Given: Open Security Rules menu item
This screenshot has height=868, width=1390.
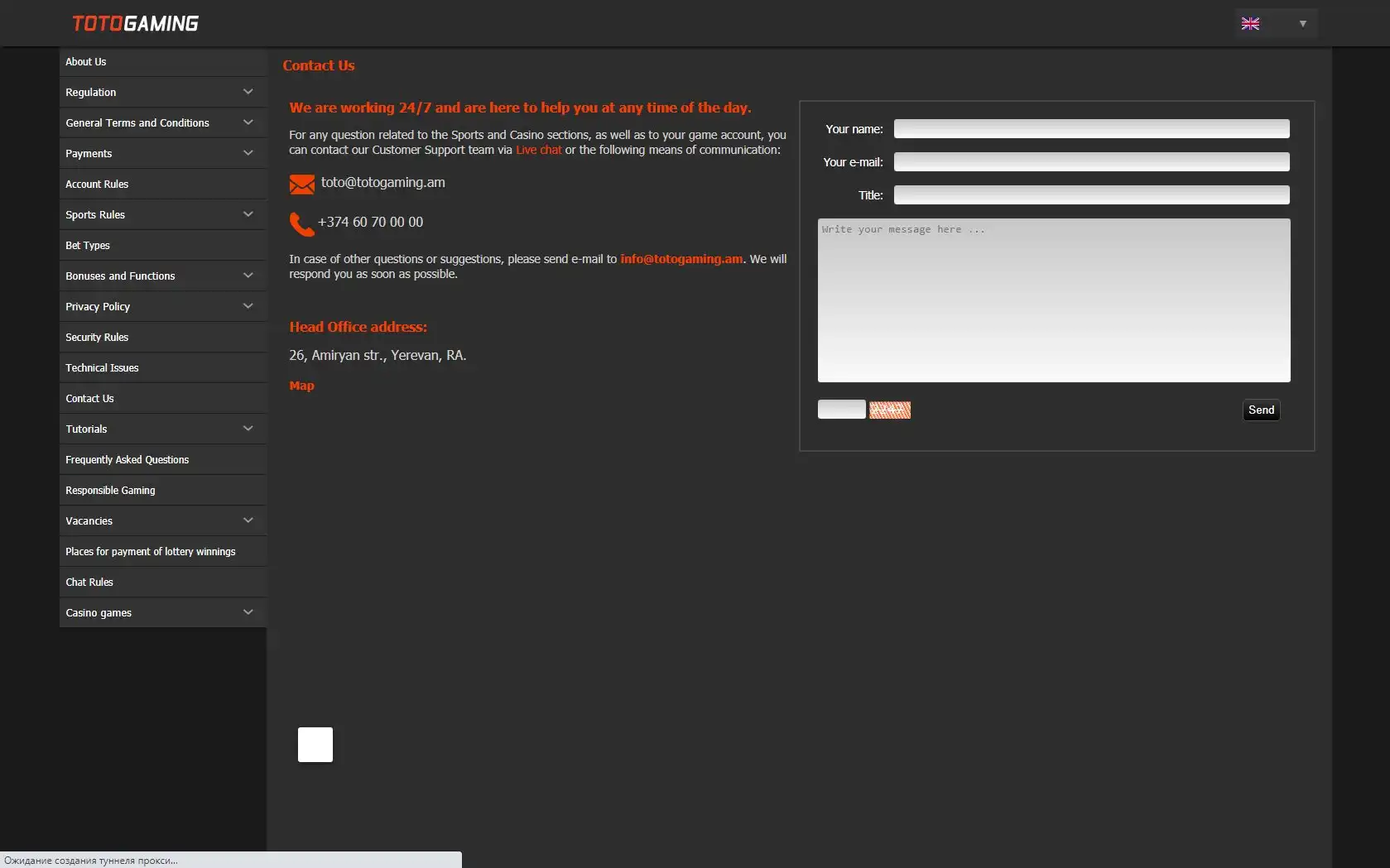Looking at the screenshot, I should point(163,337).
